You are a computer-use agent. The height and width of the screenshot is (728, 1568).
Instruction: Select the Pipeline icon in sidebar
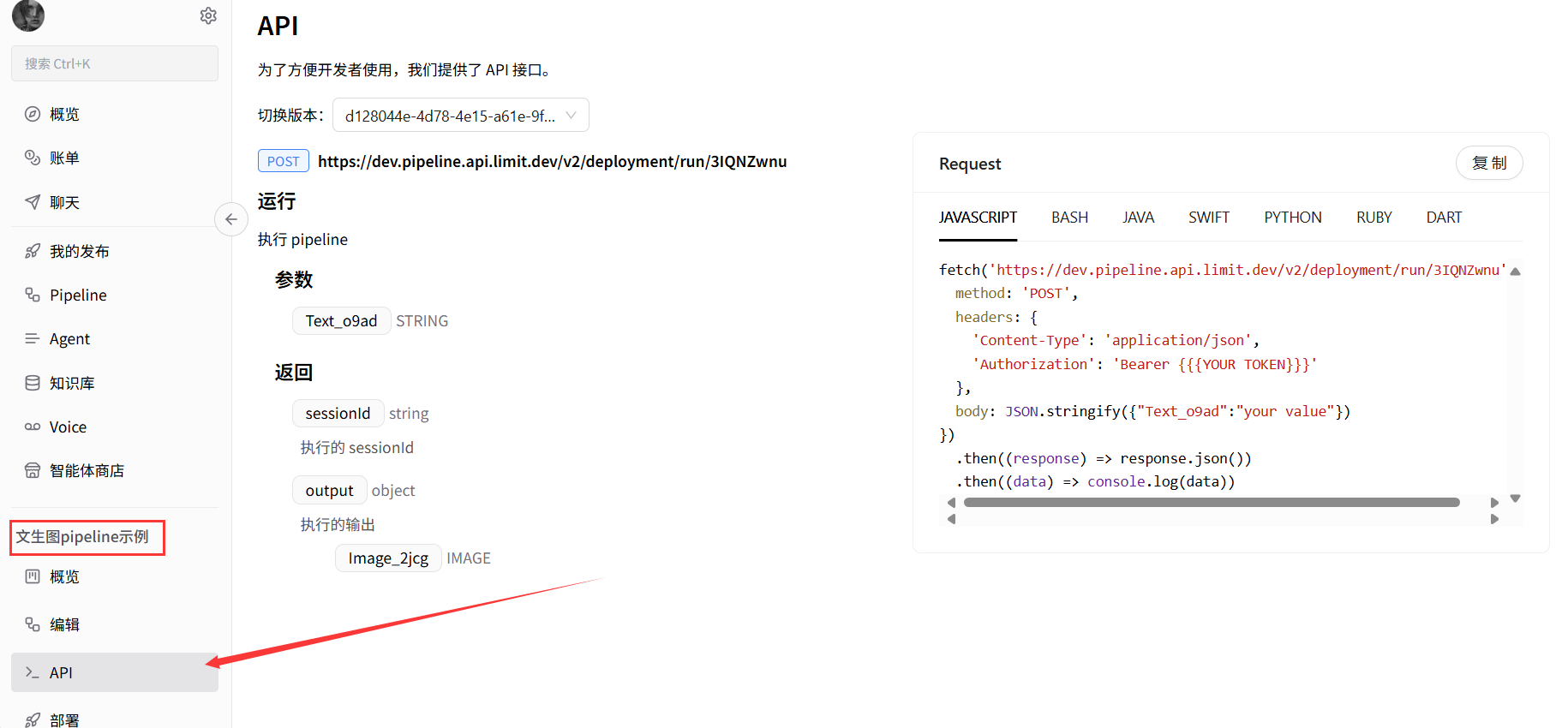pos(33,295)
